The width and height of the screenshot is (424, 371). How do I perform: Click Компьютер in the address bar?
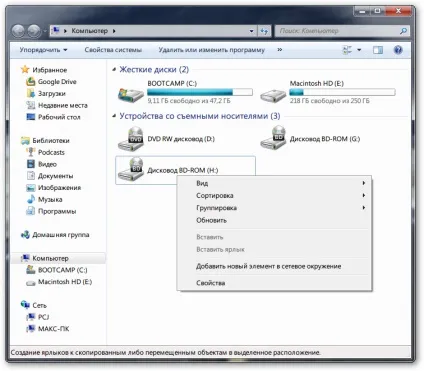(x=90, y=31)
